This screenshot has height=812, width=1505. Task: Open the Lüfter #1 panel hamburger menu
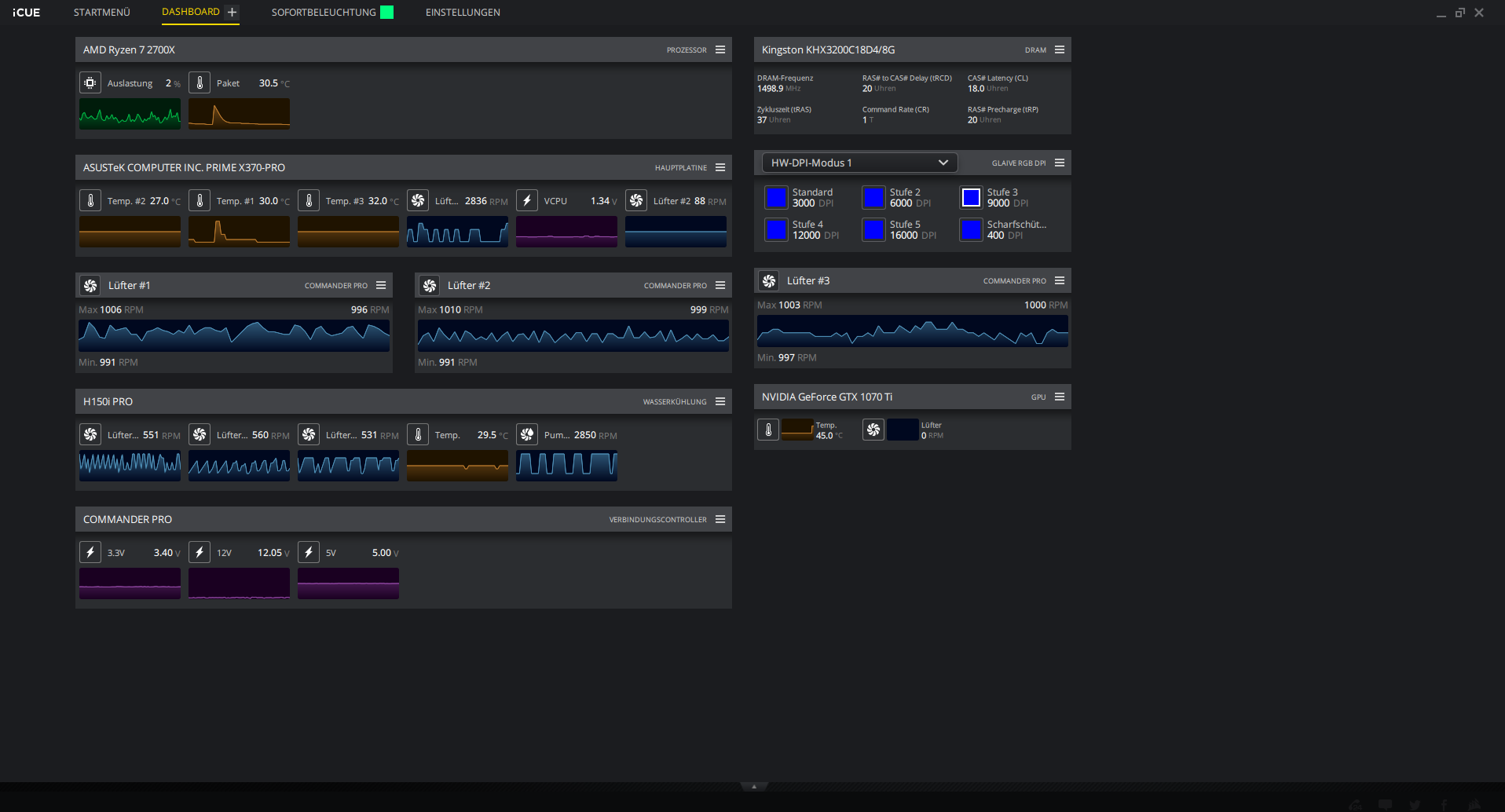pyautogui.click(x=381, y=285)
